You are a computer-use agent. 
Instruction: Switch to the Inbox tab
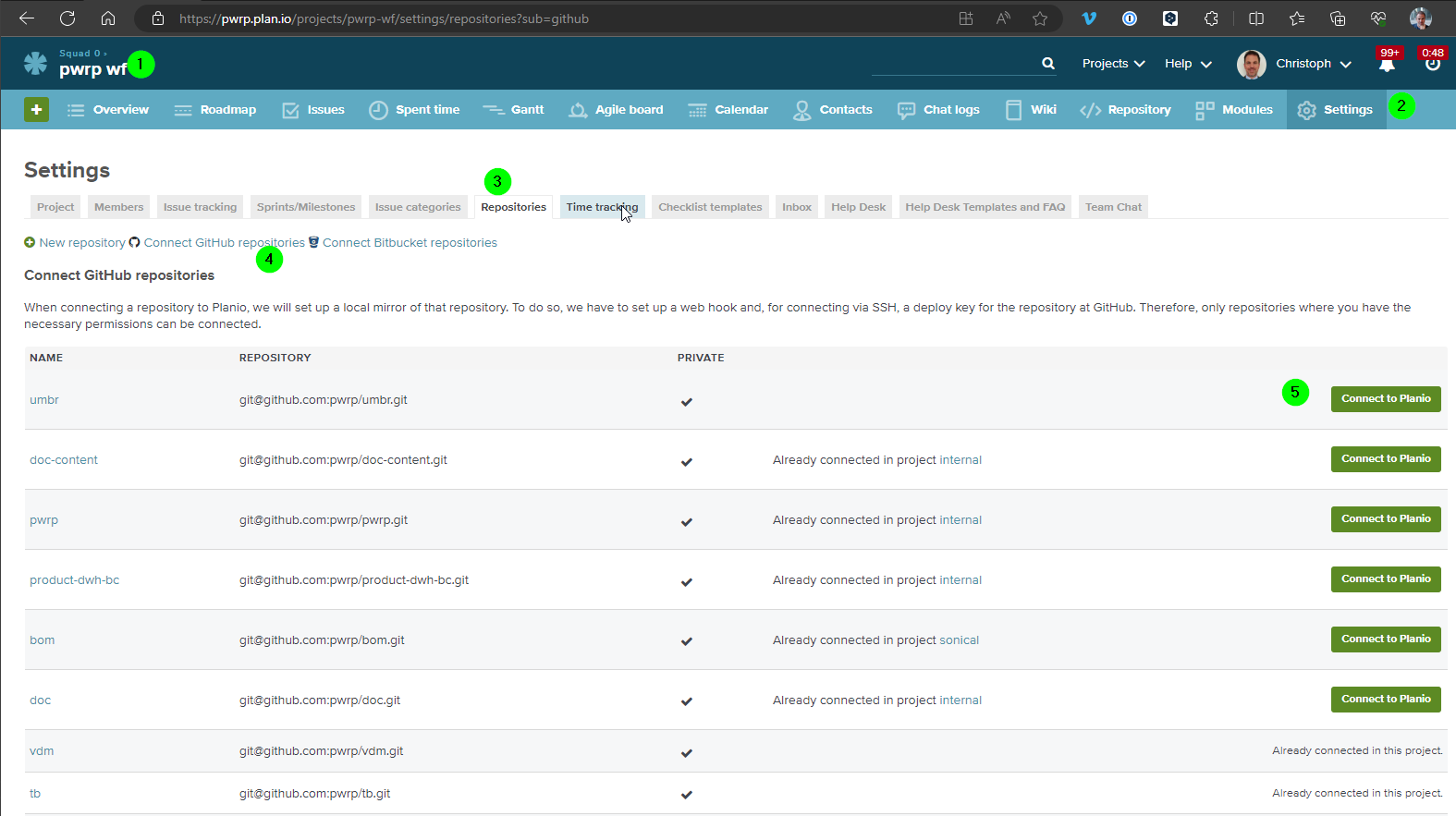coord(797,207)
